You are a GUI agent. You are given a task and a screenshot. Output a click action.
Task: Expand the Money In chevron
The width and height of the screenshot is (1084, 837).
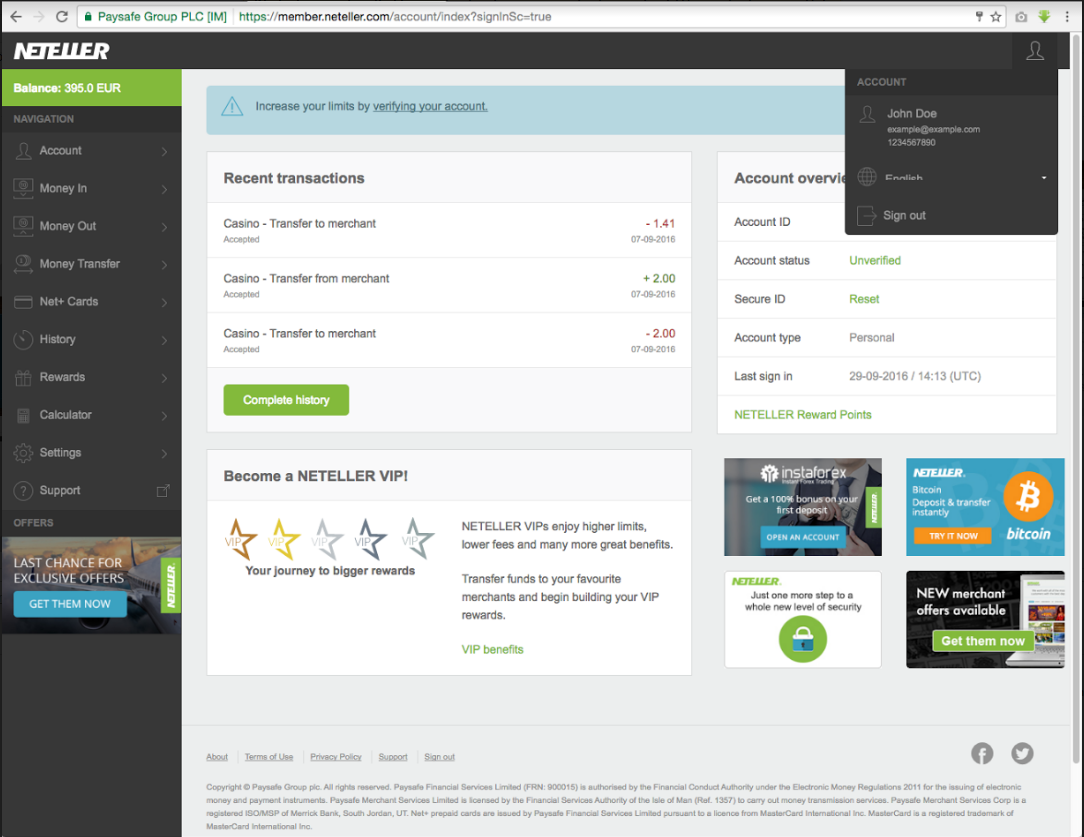click(165, 189)
